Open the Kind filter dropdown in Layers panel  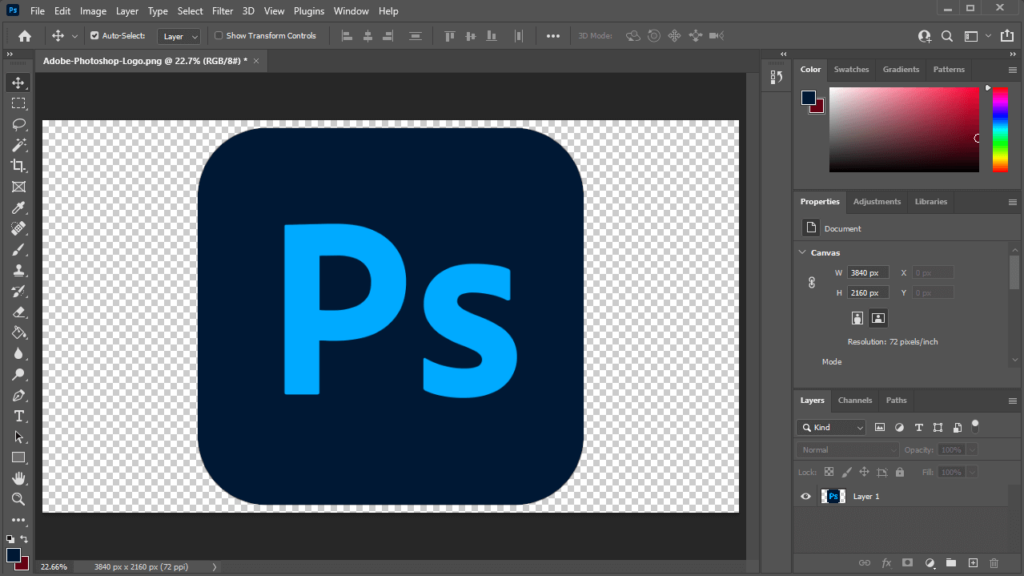click(x=831, y=427)
